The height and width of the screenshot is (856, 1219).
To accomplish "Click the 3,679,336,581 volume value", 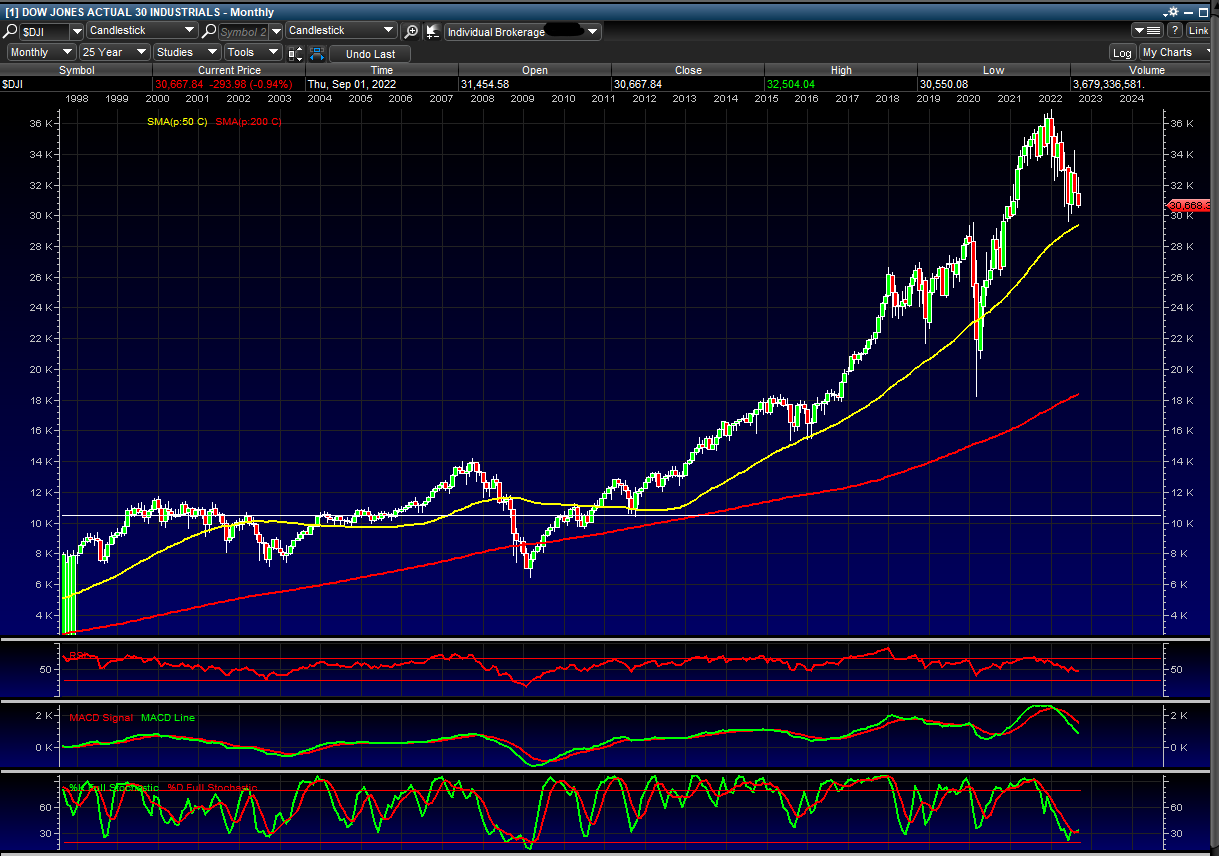I will 1108,84.
